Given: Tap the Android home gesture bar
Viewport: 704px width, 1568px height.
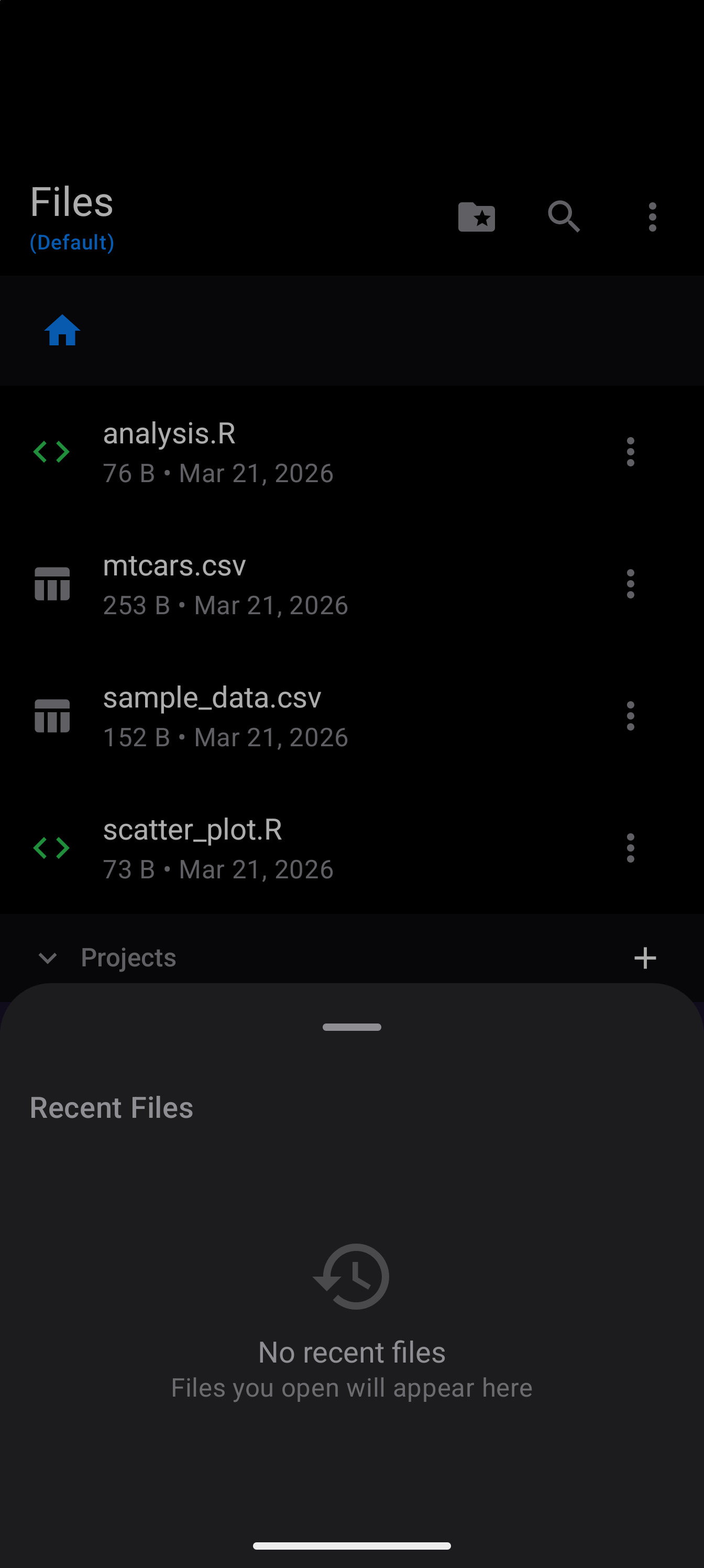Looking at the screenshot, I should (351, 1545).
